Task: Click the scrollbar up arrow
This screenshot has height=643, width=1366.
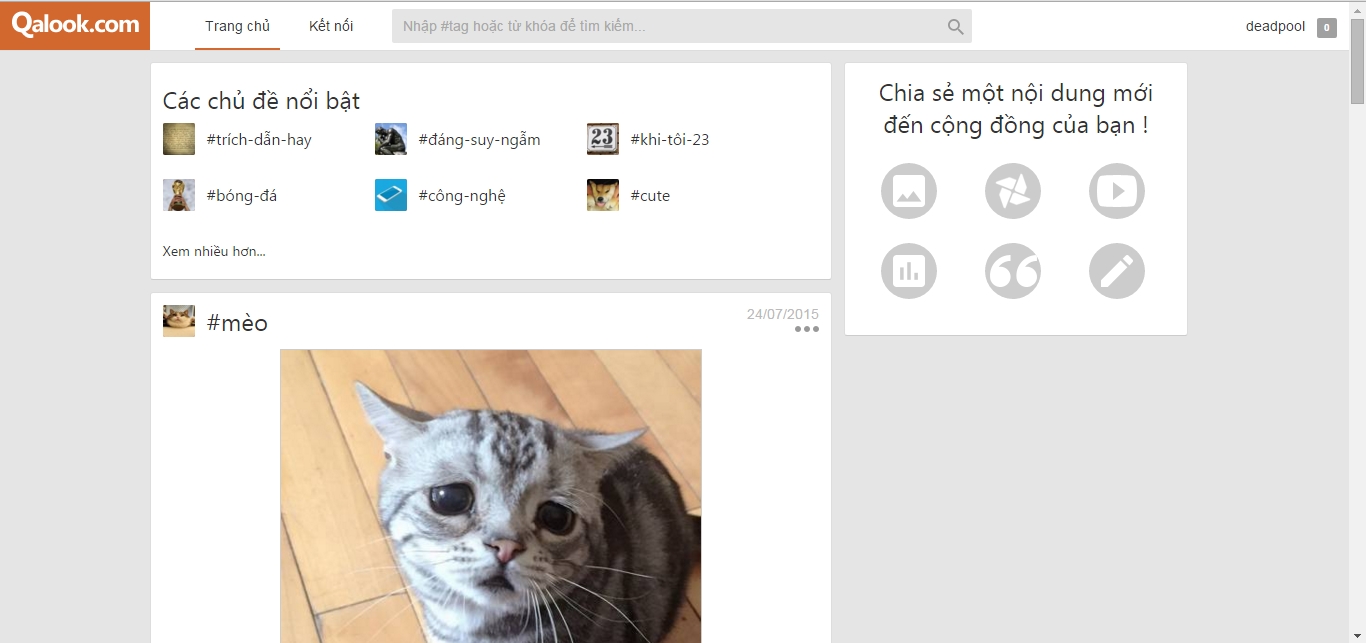Action: point(1357,9)
